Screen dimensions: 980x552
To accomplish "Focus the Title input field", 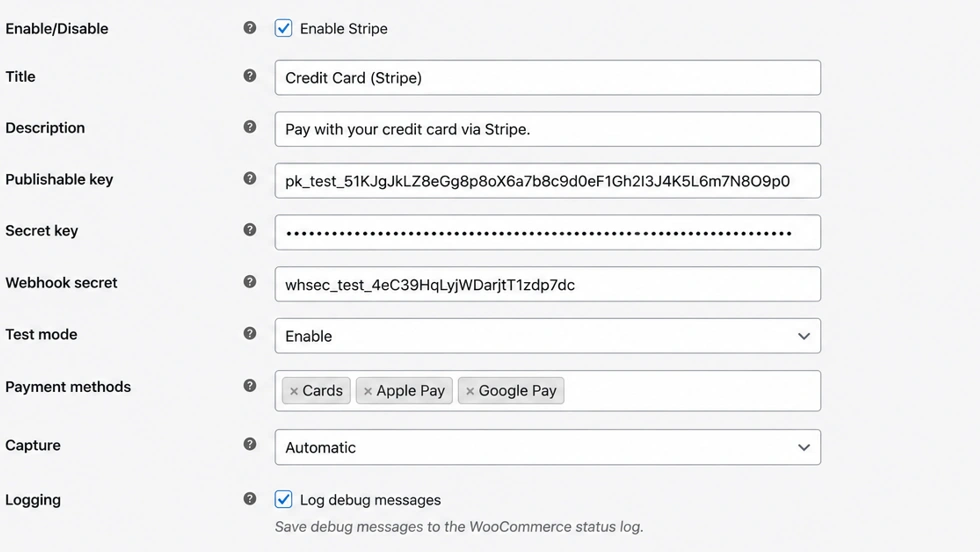I will pyautogui.click(x=548, y=78).
